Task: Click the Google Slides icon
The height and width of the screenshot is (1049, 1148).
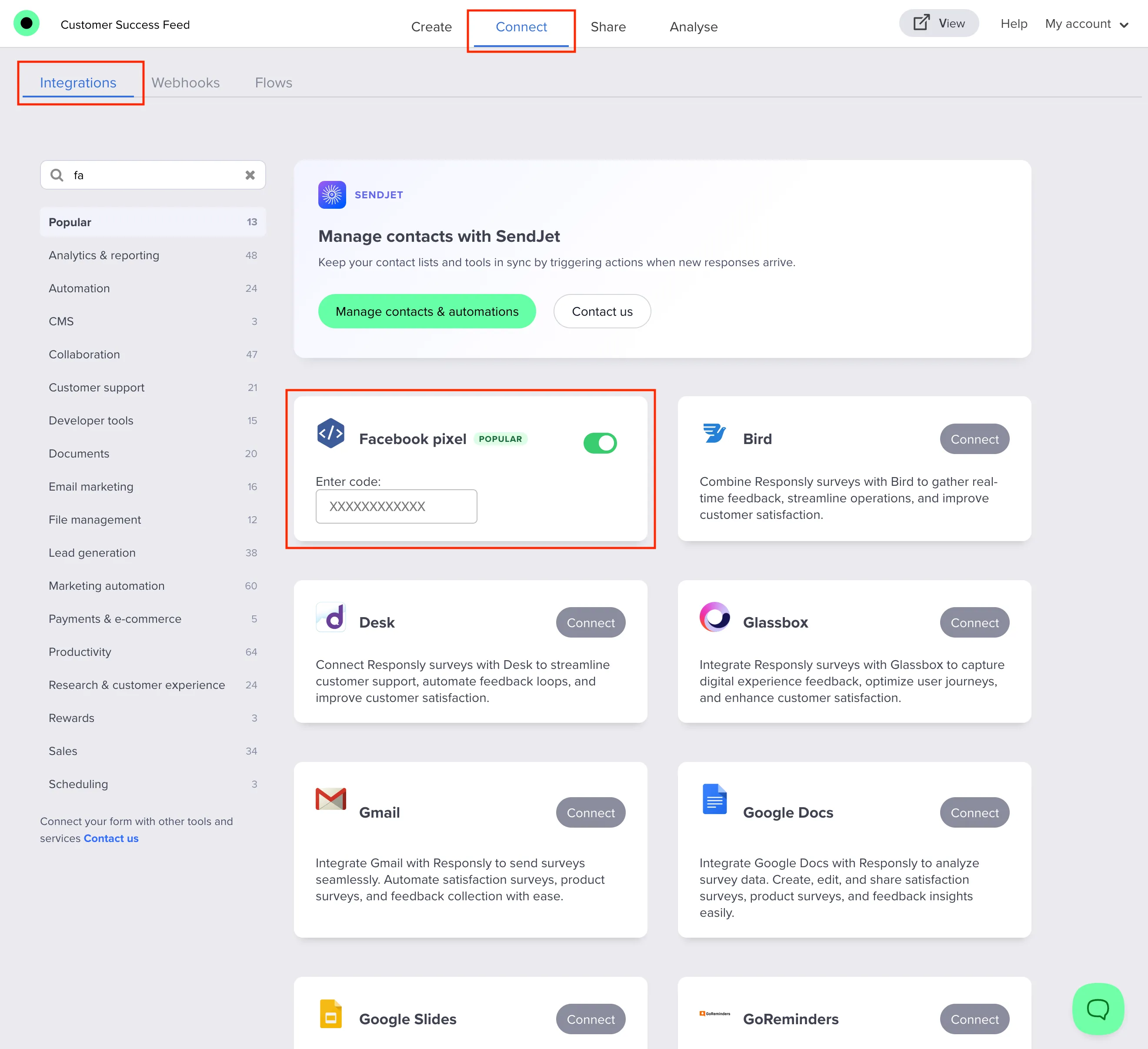Action: click(331, 1014)
